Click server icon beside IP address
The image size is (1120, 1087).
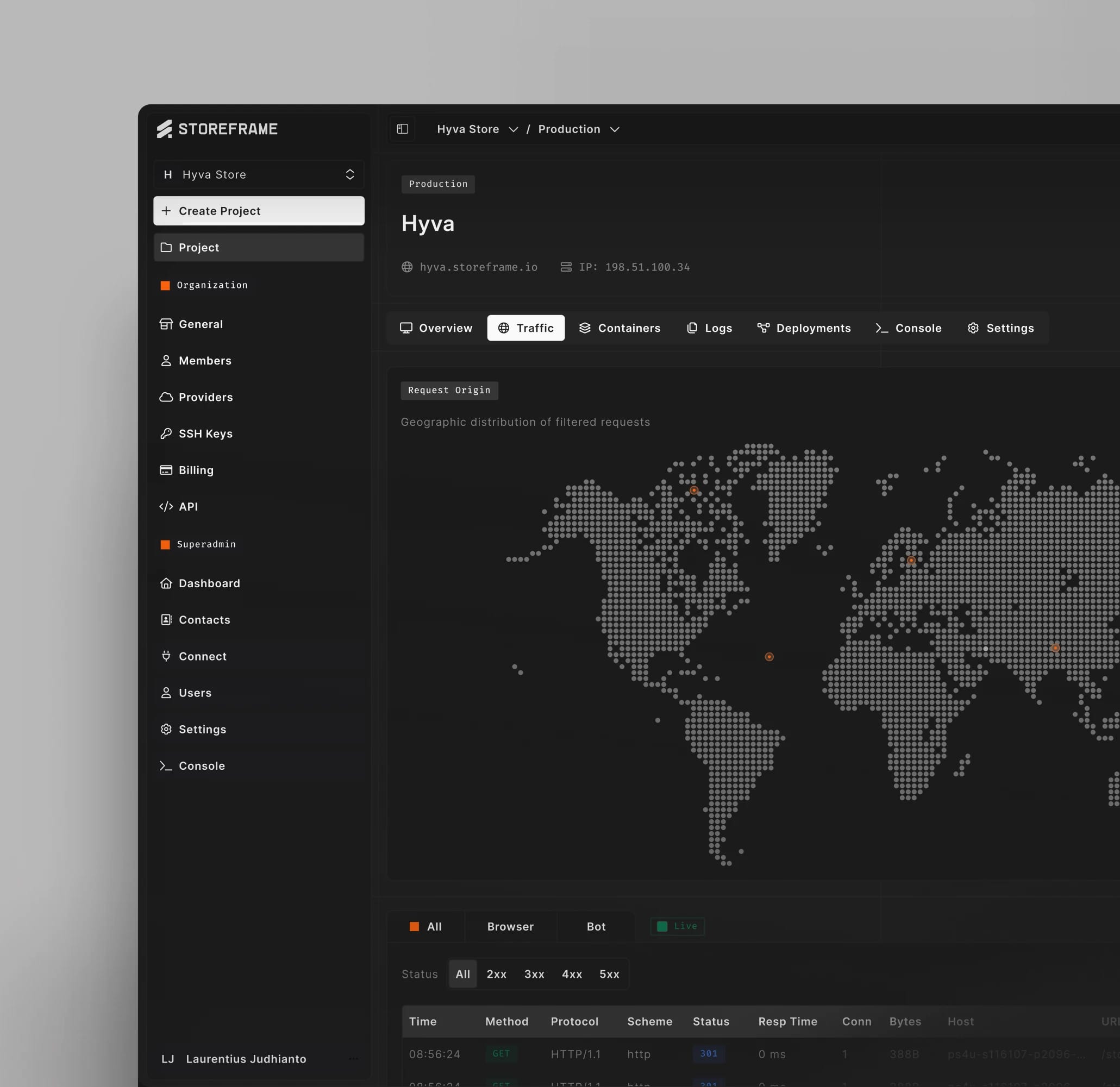pos(566,267)
